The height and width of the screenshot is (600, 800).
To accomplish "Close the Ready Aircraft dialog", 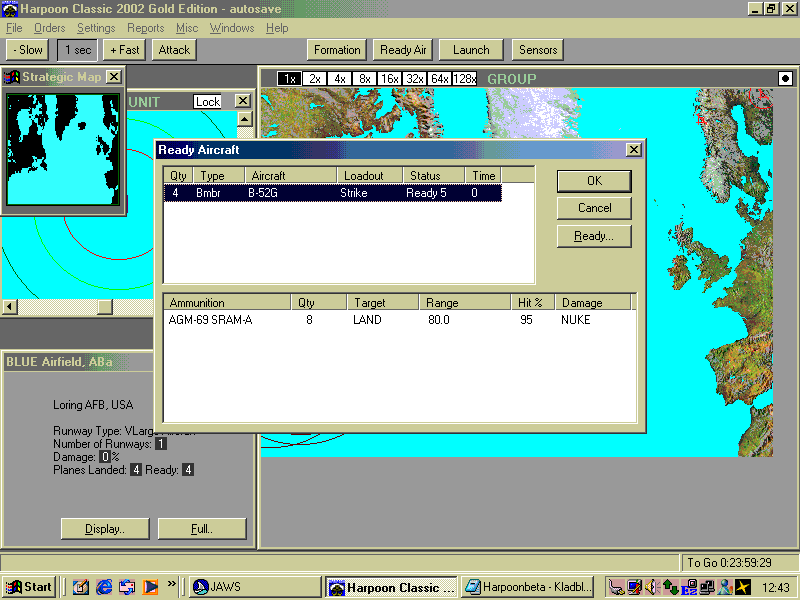I will pyautogui.click(x=633, y=149).
